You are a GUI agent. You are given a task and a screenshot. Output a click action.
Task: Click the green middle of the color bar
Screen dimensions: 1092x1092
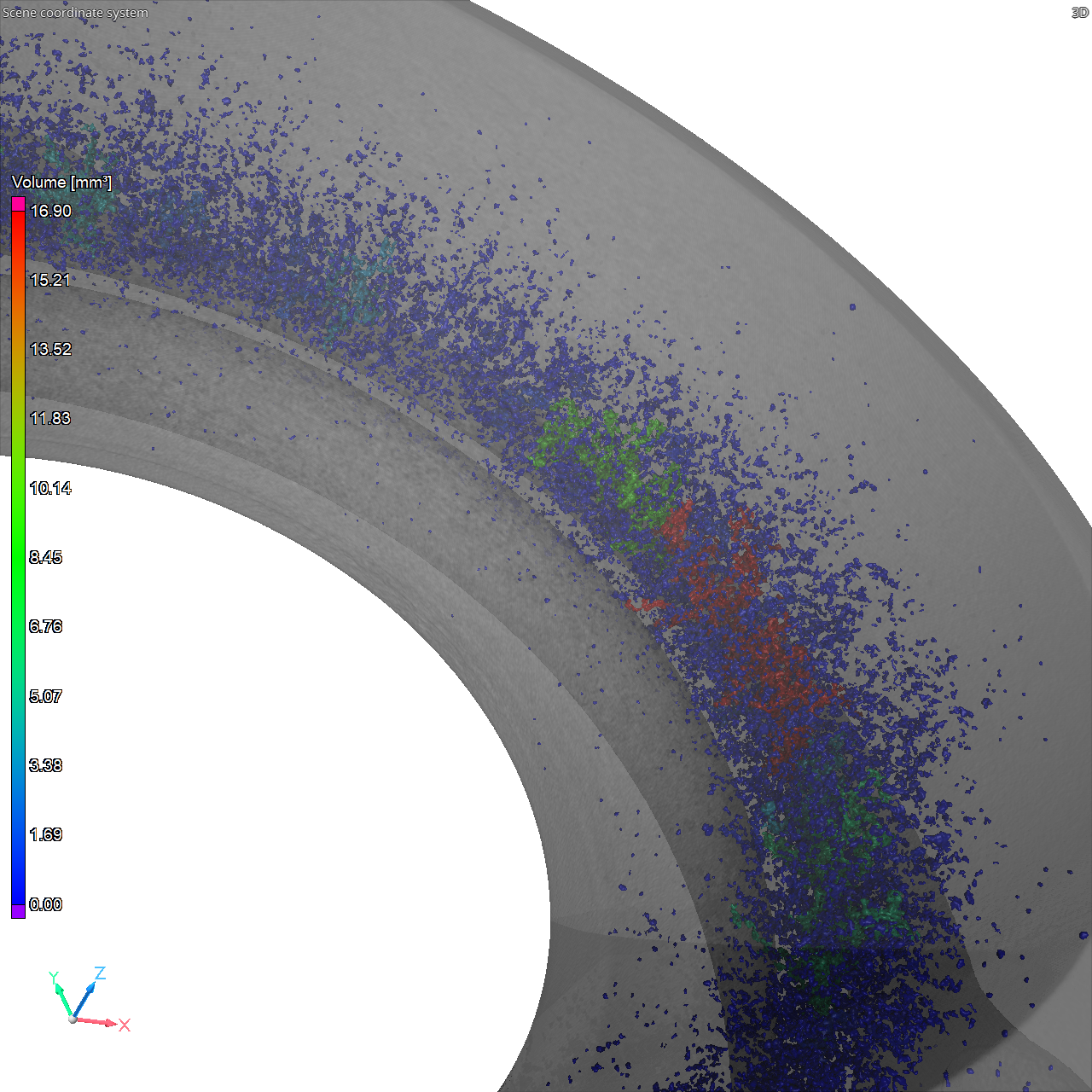[x=18, y=557]
